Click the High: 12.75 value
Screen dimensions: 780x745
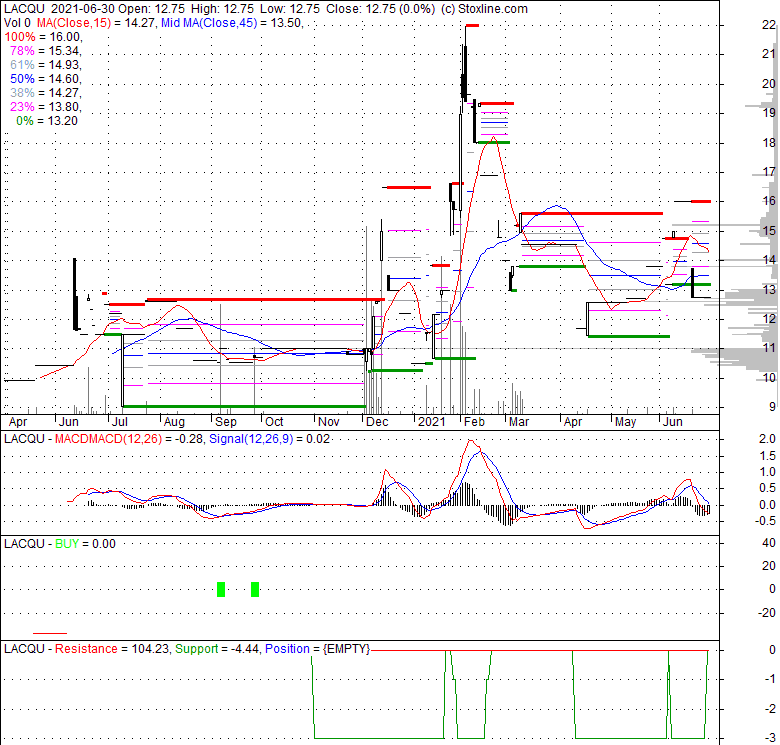(221, 9)
